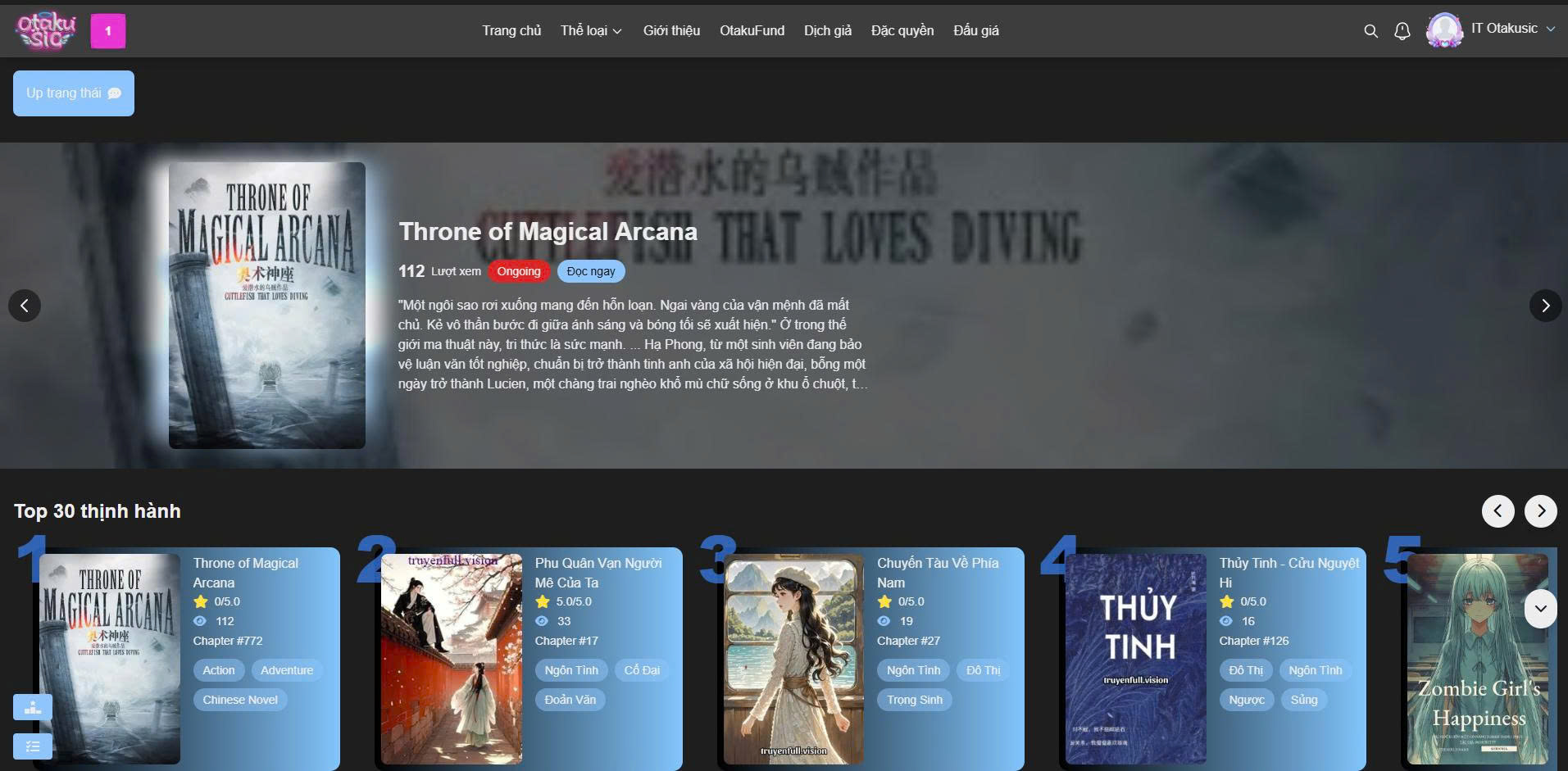Navigate to the Đấu giá page
Screen dimensions: 1568x771
point(975,31)
